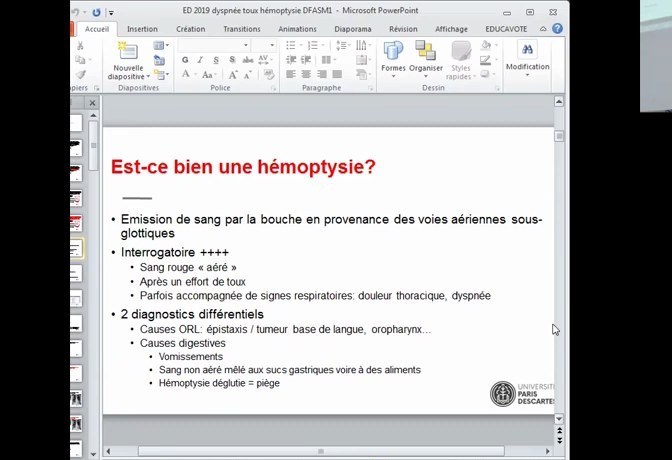Click the bulleted list icon
This screenshot has height=460, width=672.
click(291, 45)
